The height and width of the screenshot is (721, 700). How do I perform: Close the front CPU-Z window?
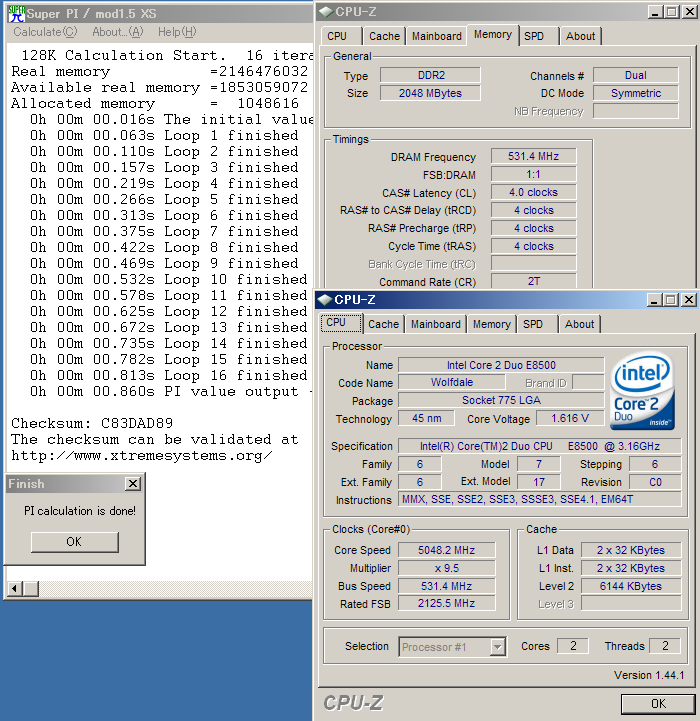tap(689, 300)
